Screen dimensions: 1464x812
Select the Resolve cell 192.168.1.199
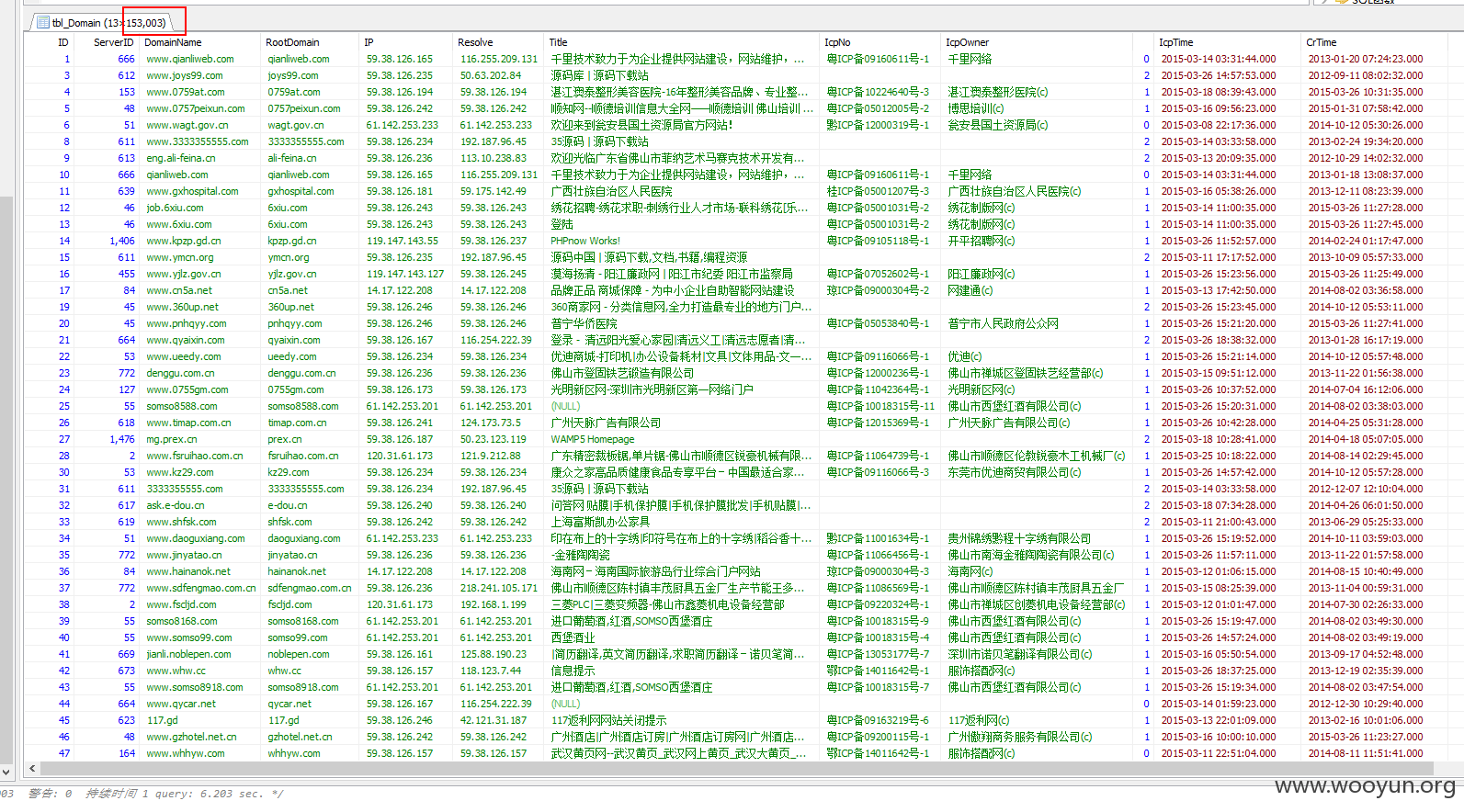click(494, 604)
